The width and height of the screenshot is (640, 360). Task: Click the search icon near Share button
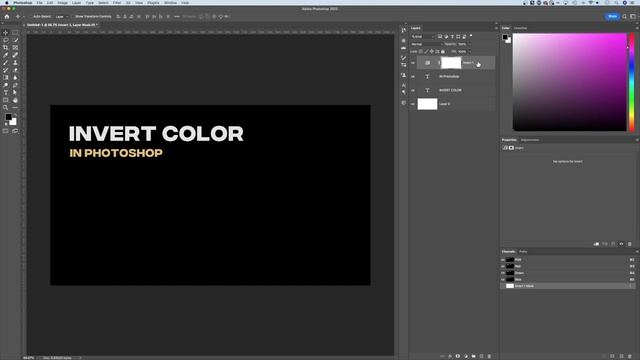624,16
